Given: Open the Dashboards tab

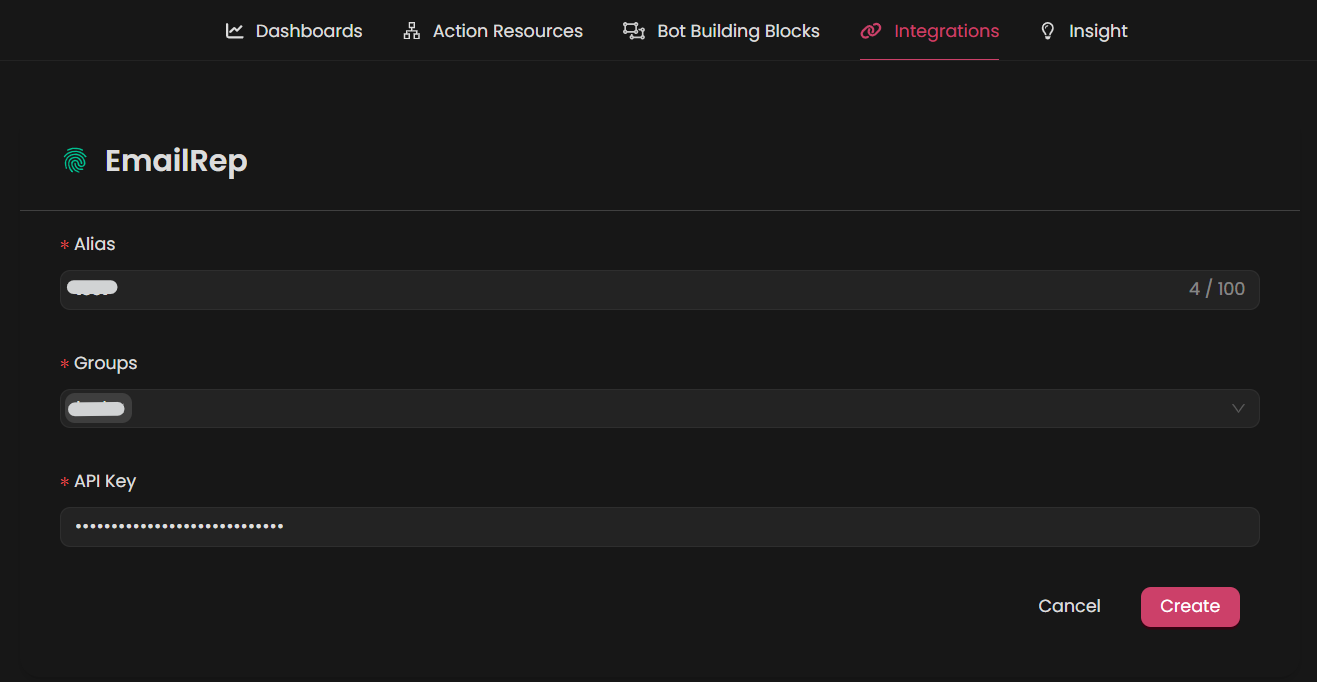Looking at the screenshot, I should click(308, 31).
